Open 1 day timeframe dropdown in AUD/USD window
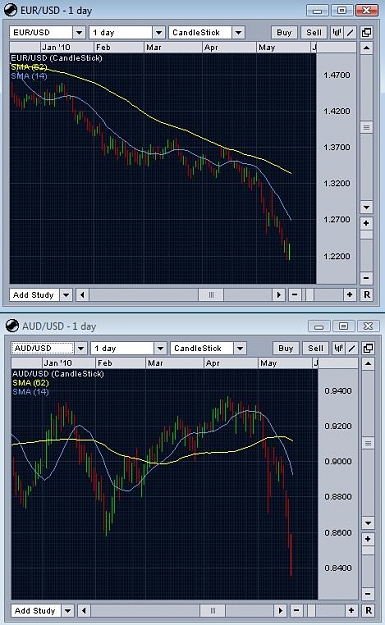 (160, 348)
